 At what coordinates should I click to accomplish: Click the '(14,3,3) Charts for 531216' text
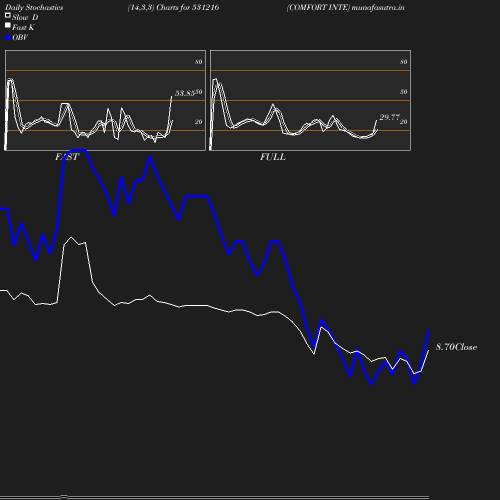pyautogui.click(x=173, y=8)
